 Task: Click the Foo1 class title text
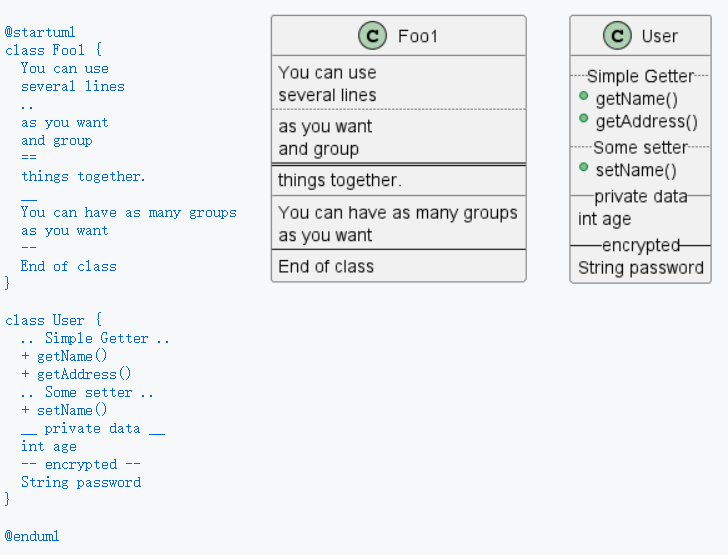[x=418, y=36]
